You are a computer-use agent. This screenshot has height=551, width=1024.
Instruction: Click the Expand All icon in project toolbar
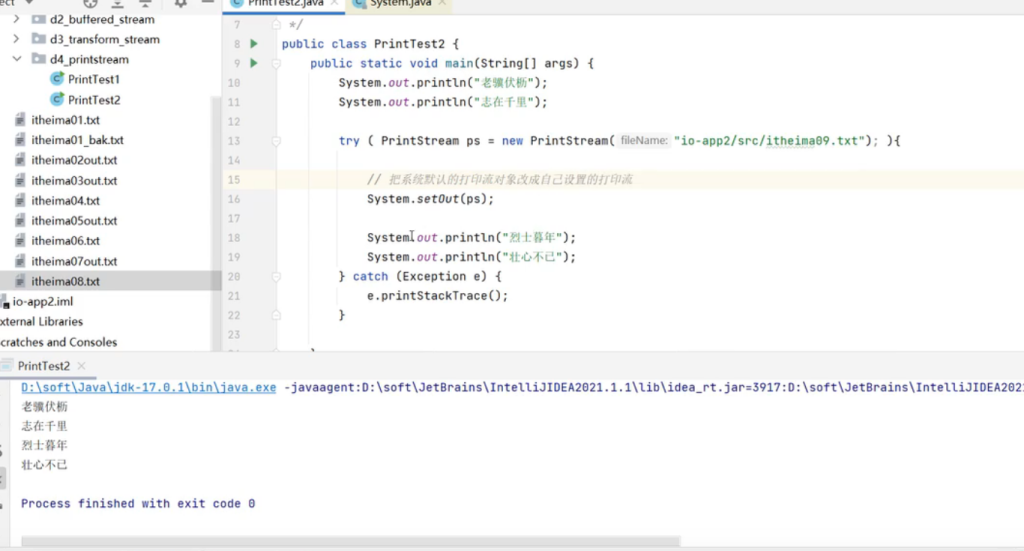[117, 3]
